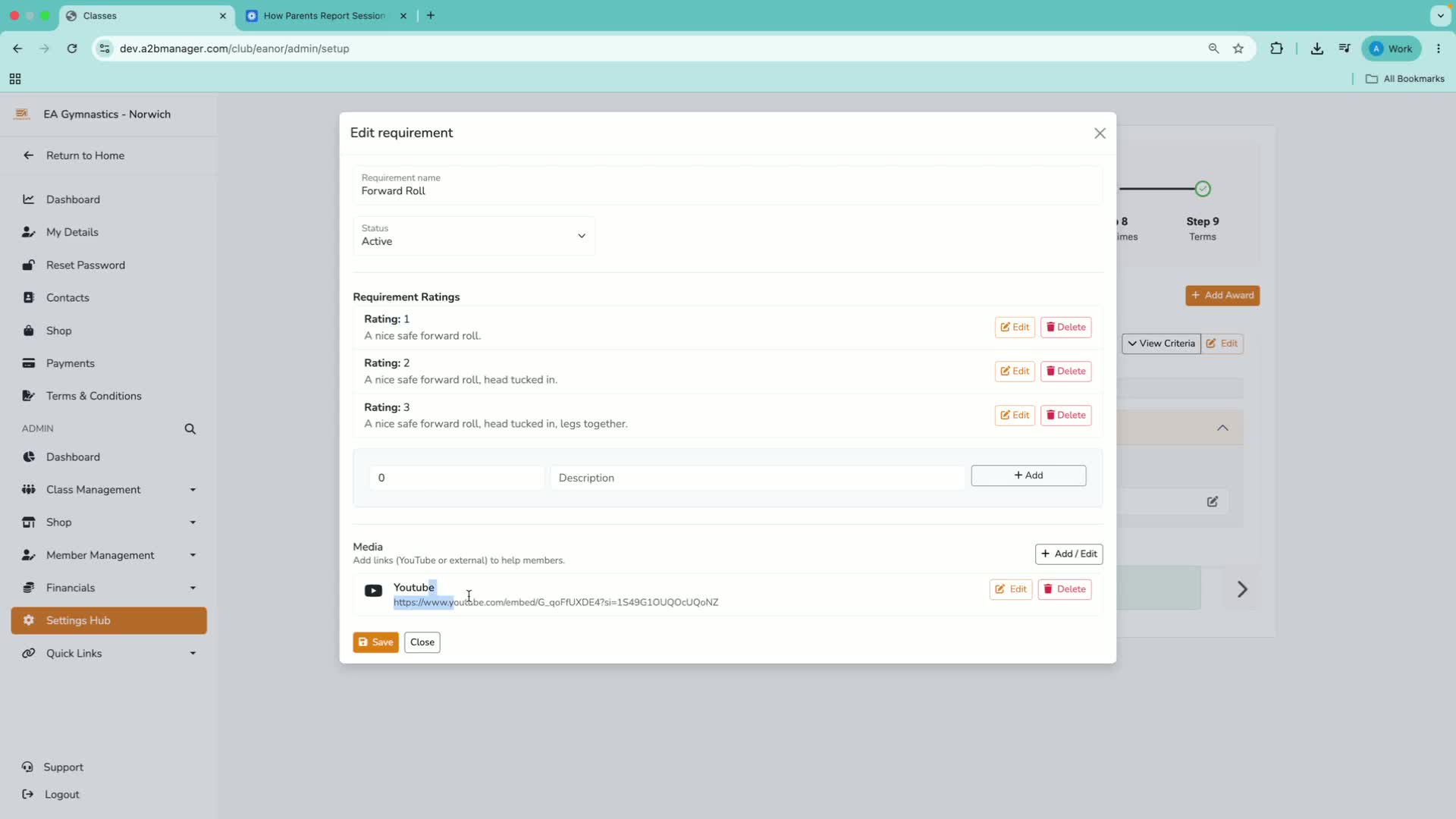Open Settings Hub in sidebar
This screenshot has height=819, width=1456.
coord(109,620)
